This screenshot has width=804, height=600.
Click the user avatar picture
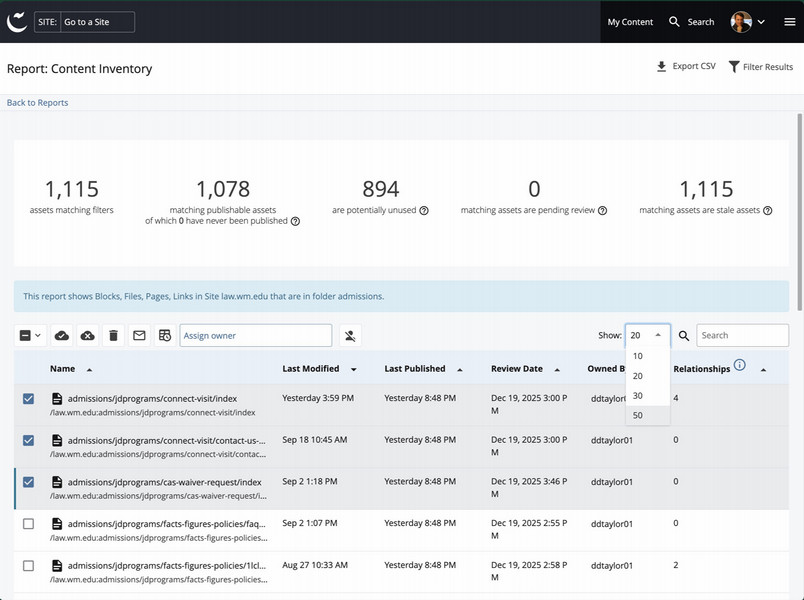[741, 22]
